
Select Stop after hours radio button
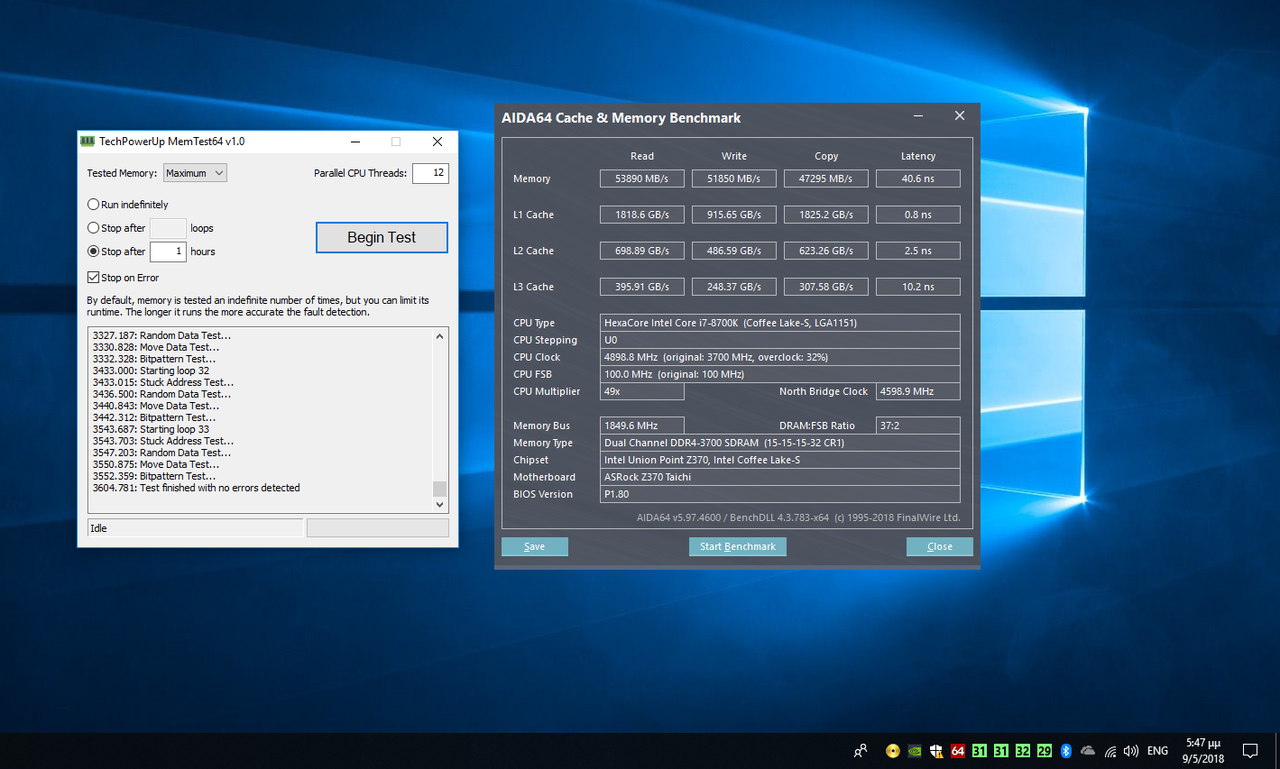(93, 252)
